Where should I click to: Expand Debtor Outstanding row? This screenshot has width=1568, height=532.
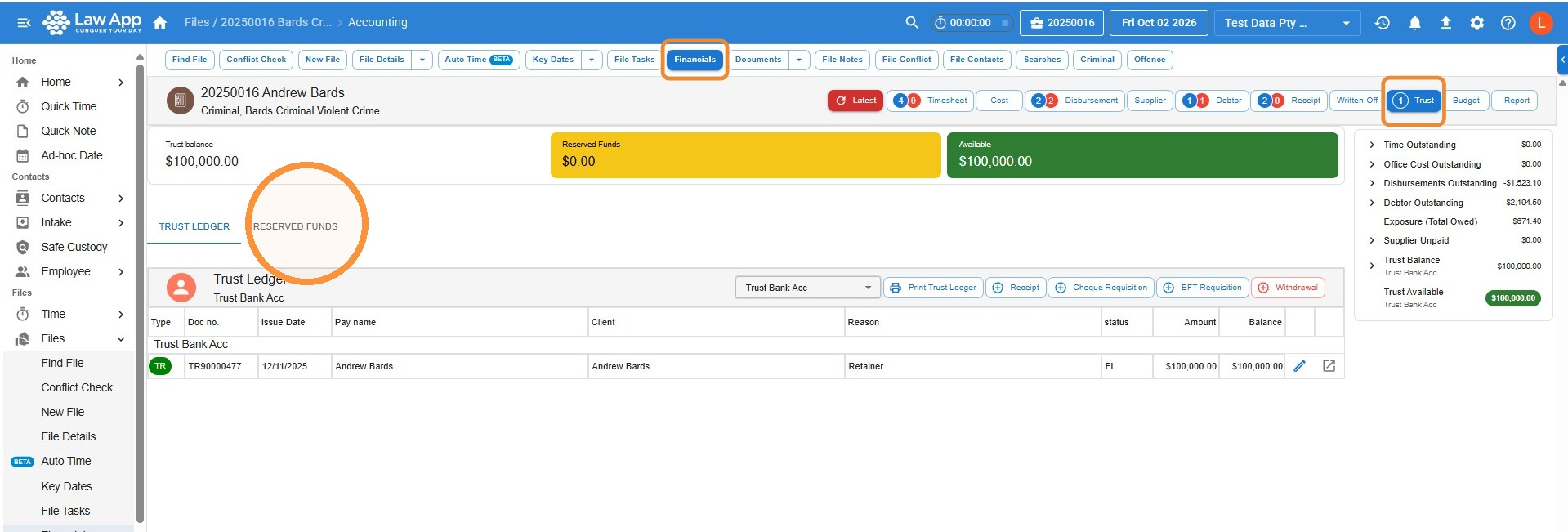click(1372, 203)
